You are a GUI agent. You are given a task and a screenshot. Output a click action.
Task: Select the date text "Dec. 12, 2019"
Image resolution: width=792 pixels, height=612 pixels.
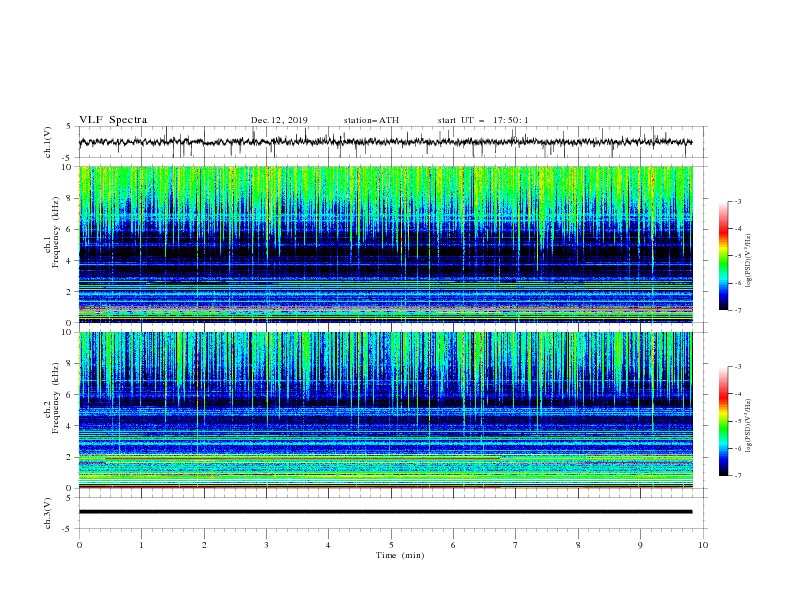[x=279, y=120]
